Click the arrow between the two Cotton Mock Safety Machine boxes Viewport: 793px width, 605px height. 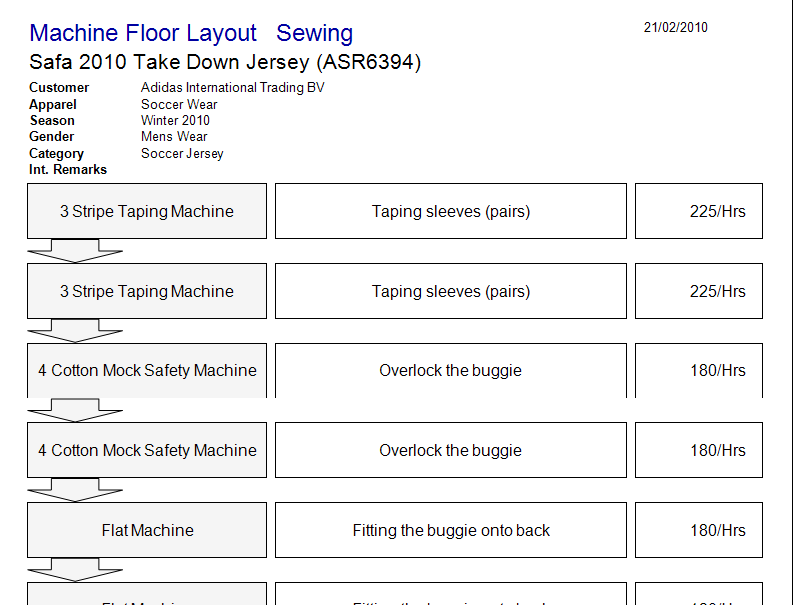pos(75,410)
